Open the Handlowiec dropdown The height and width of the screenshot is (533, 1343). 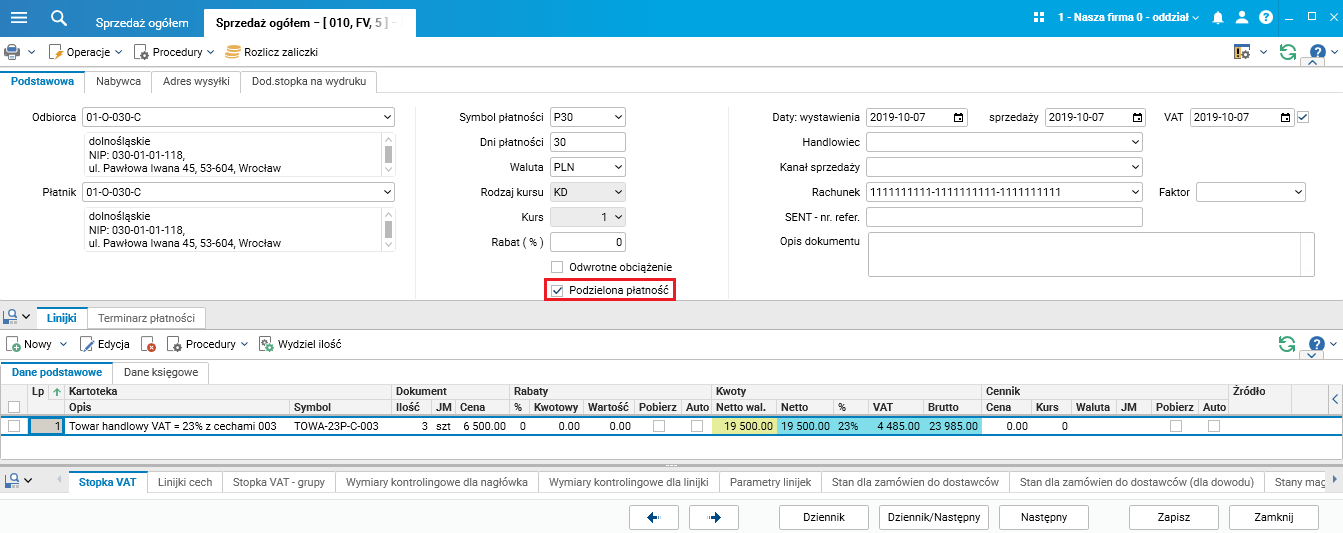1134,142
